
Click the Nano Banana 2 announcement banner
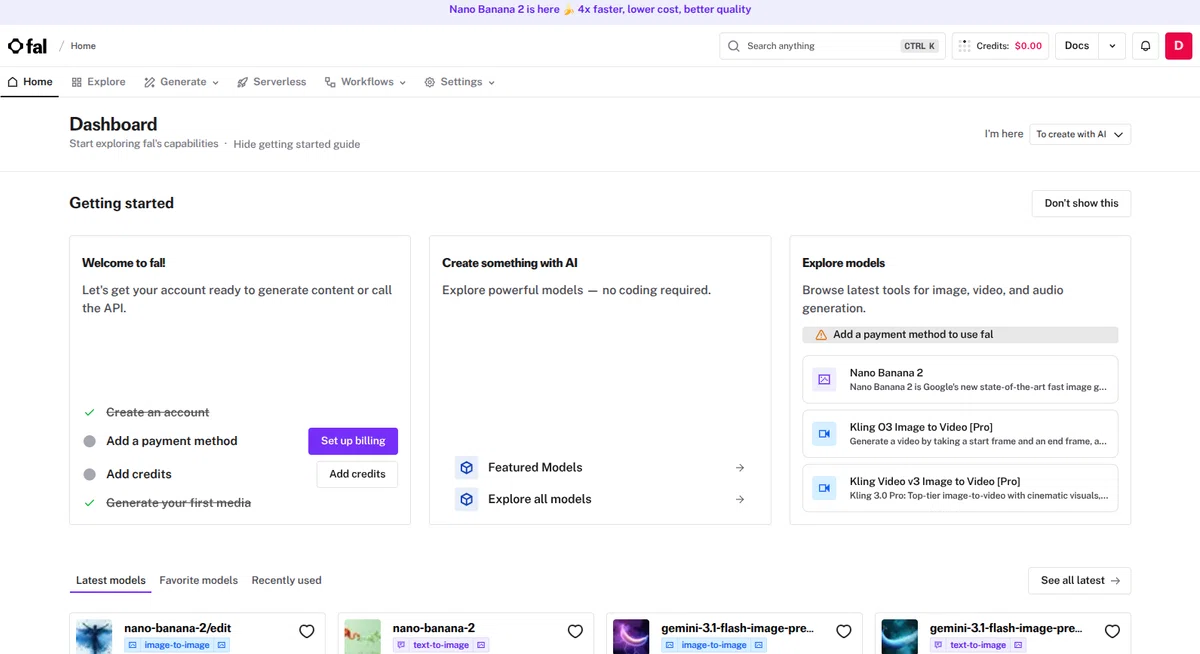tap(600, 9)
